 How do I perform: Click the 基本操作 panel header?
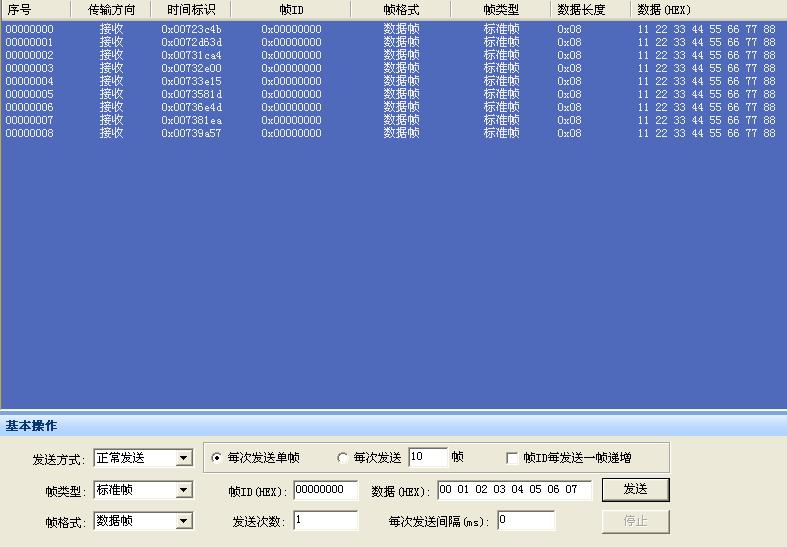(x=394, y=426)
